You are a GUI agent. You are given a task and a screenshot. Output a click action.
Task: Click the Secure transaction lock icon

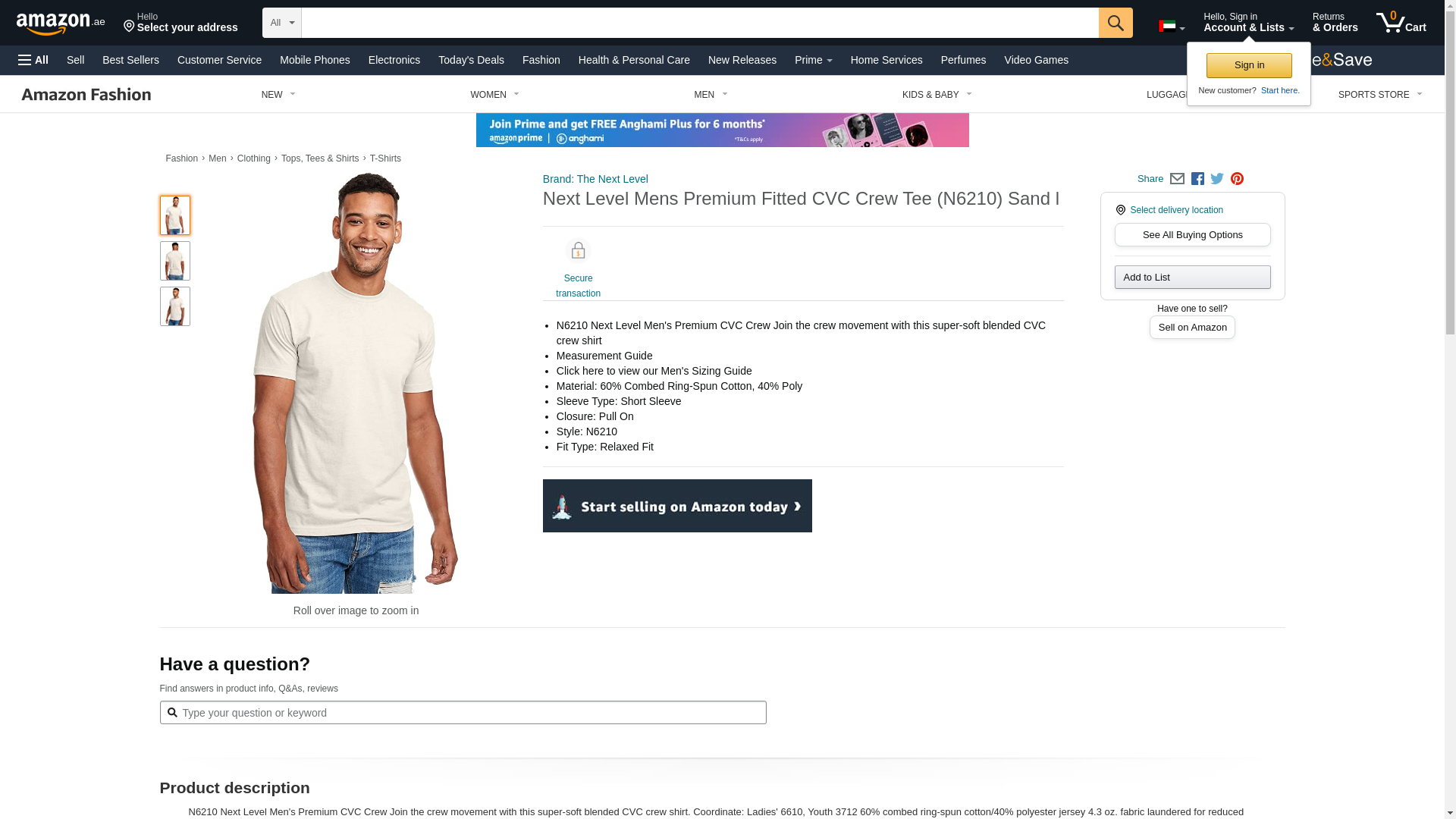pos(578,251)
